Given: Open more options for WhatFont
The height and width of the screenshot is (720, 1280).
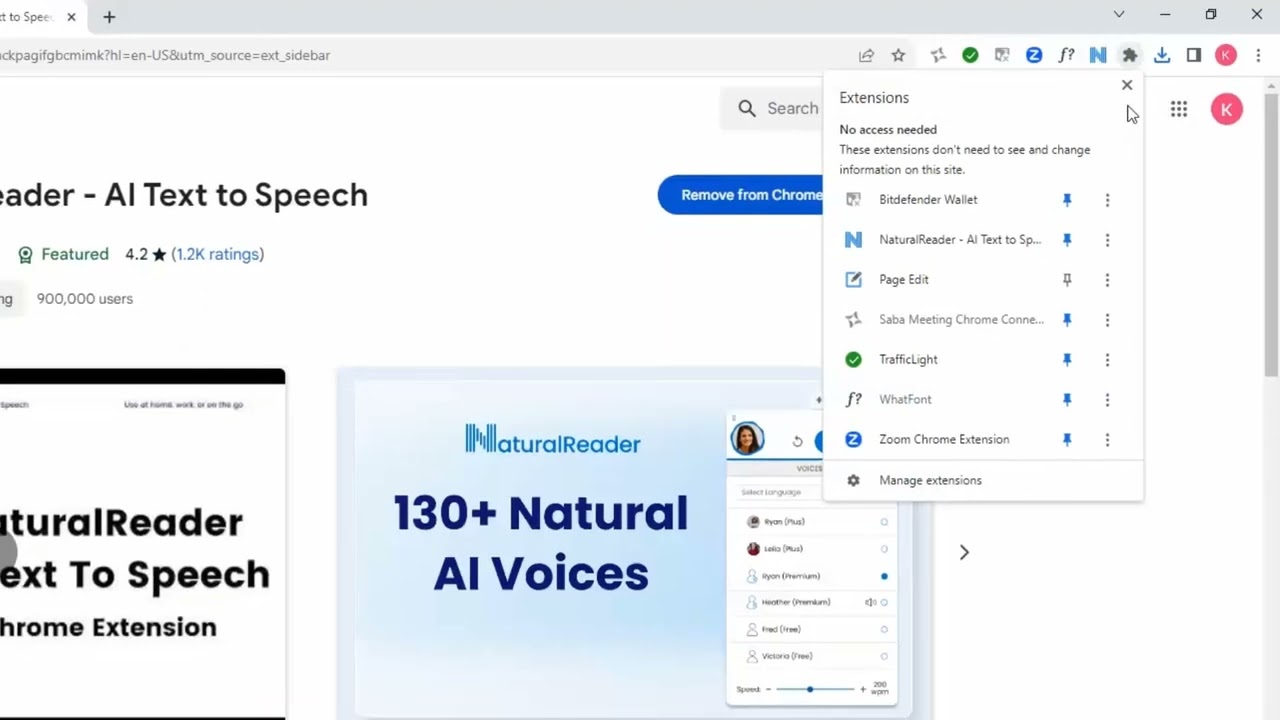Looking at the screenshot, I should [1107, 400].
